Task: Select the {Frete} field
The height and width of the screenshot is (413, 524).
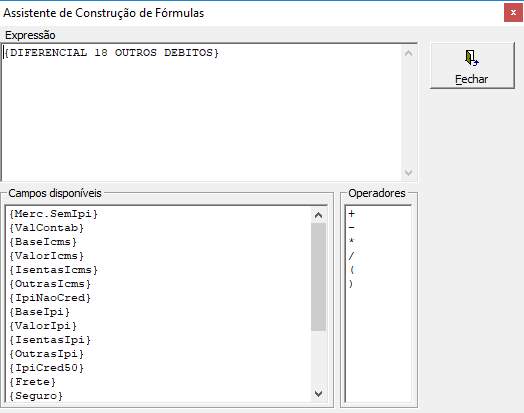Action: [x=32, y=382]
